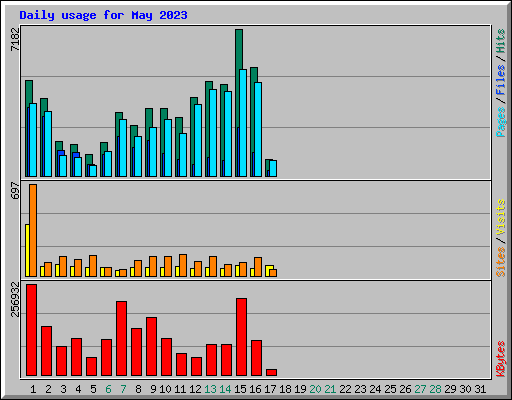The width and height of the screenshot is (512, 400).
Task: Click the cyan pages bar for day 17
Action: pos(273,168)
